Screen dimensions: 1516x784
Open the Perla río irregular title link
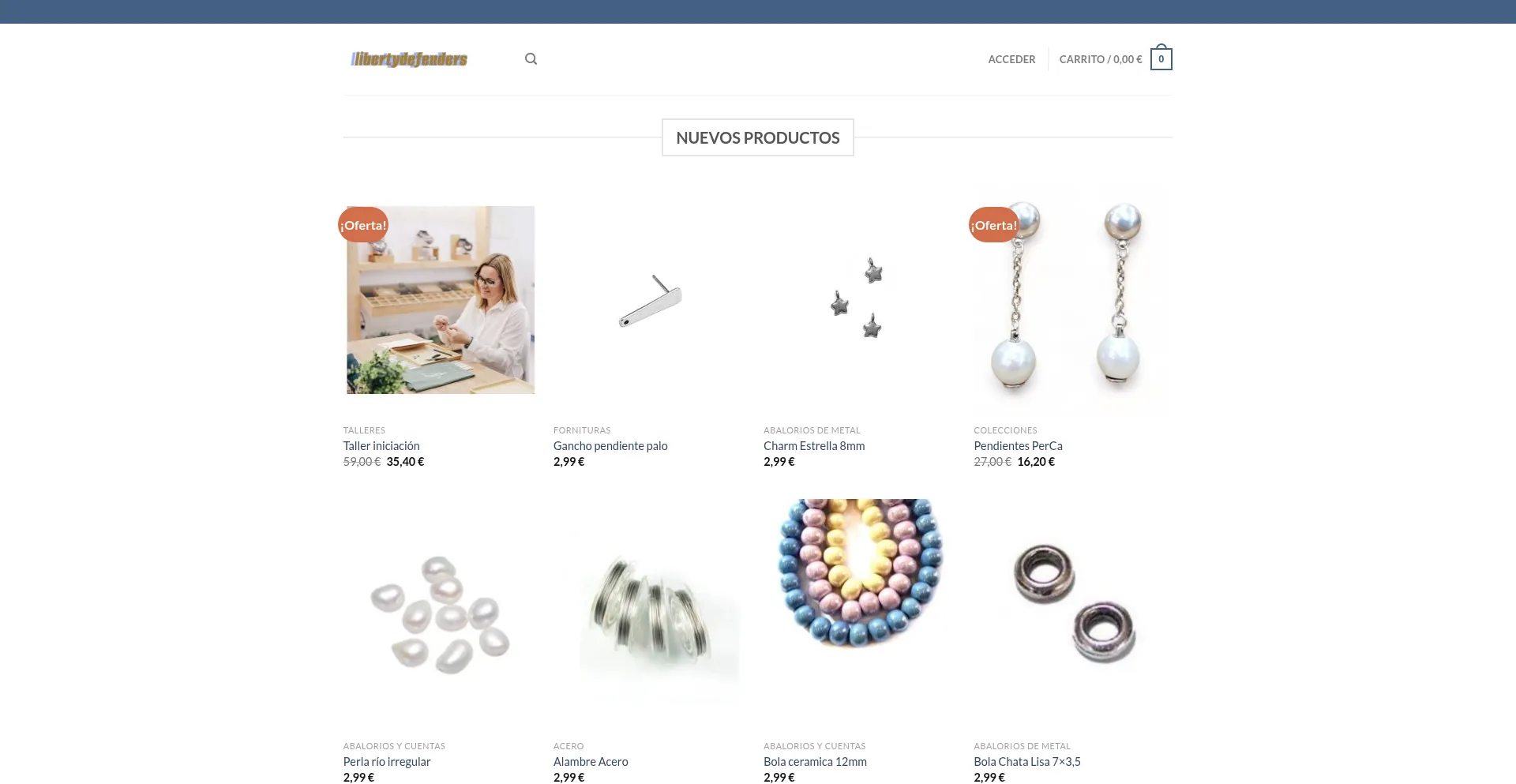click(387, 762)
